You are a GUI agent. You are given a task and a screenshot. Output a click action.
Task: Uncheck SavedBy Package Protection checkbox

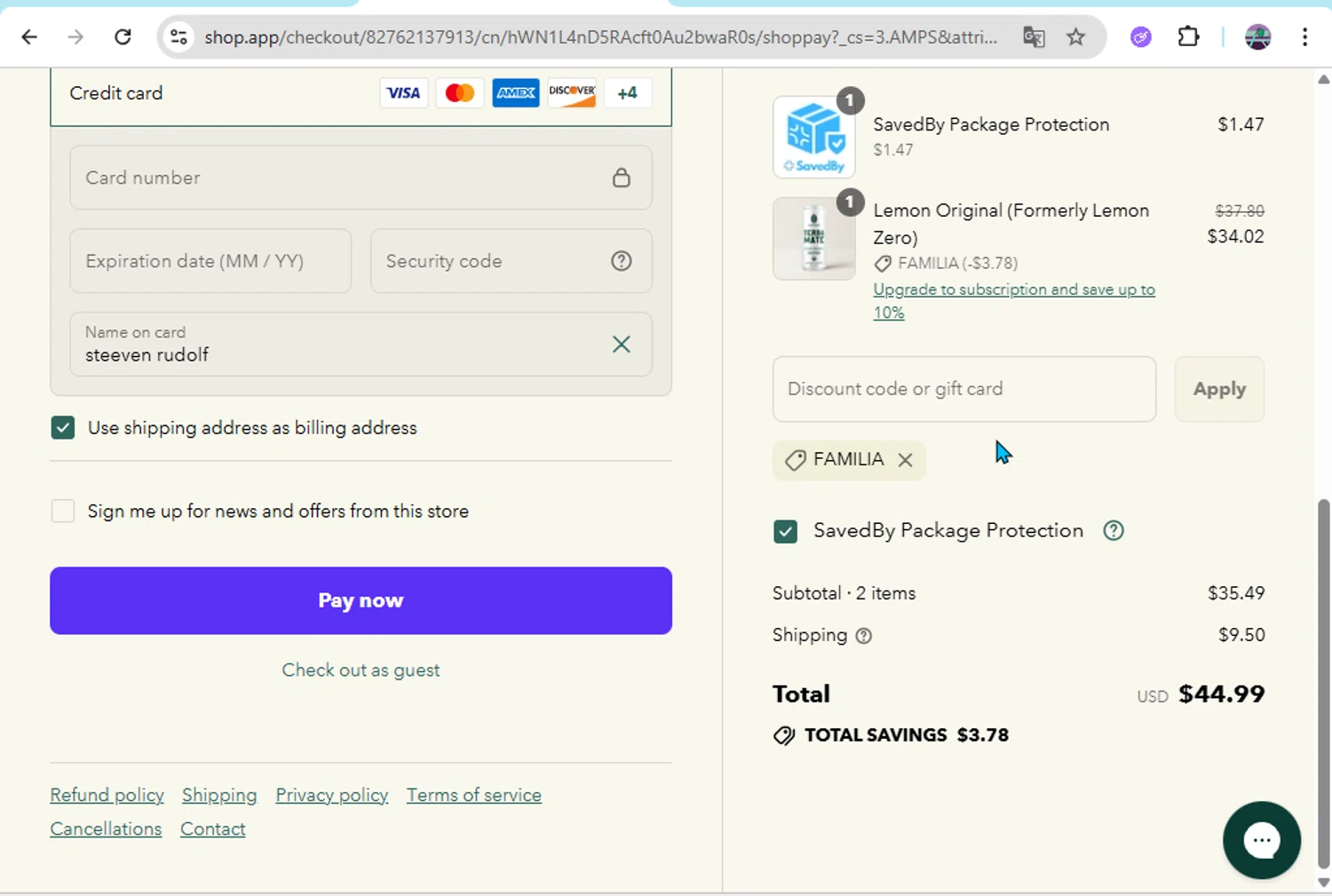pyautogui.click(x=786, y=531)
